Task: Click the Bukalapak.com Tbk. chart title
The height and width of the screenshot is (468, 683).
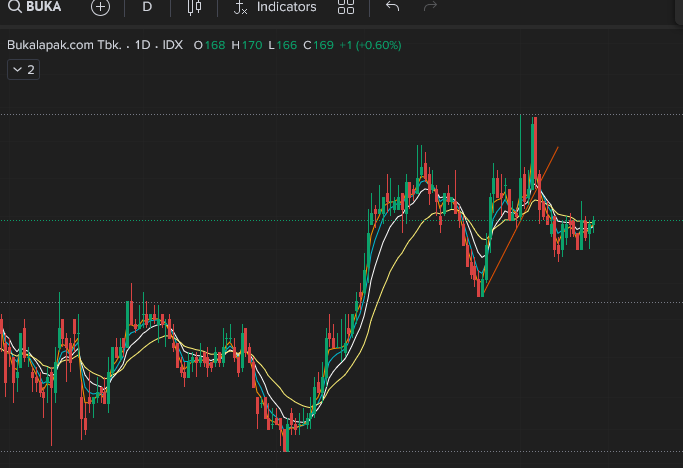Action: [x=64, y=45]
